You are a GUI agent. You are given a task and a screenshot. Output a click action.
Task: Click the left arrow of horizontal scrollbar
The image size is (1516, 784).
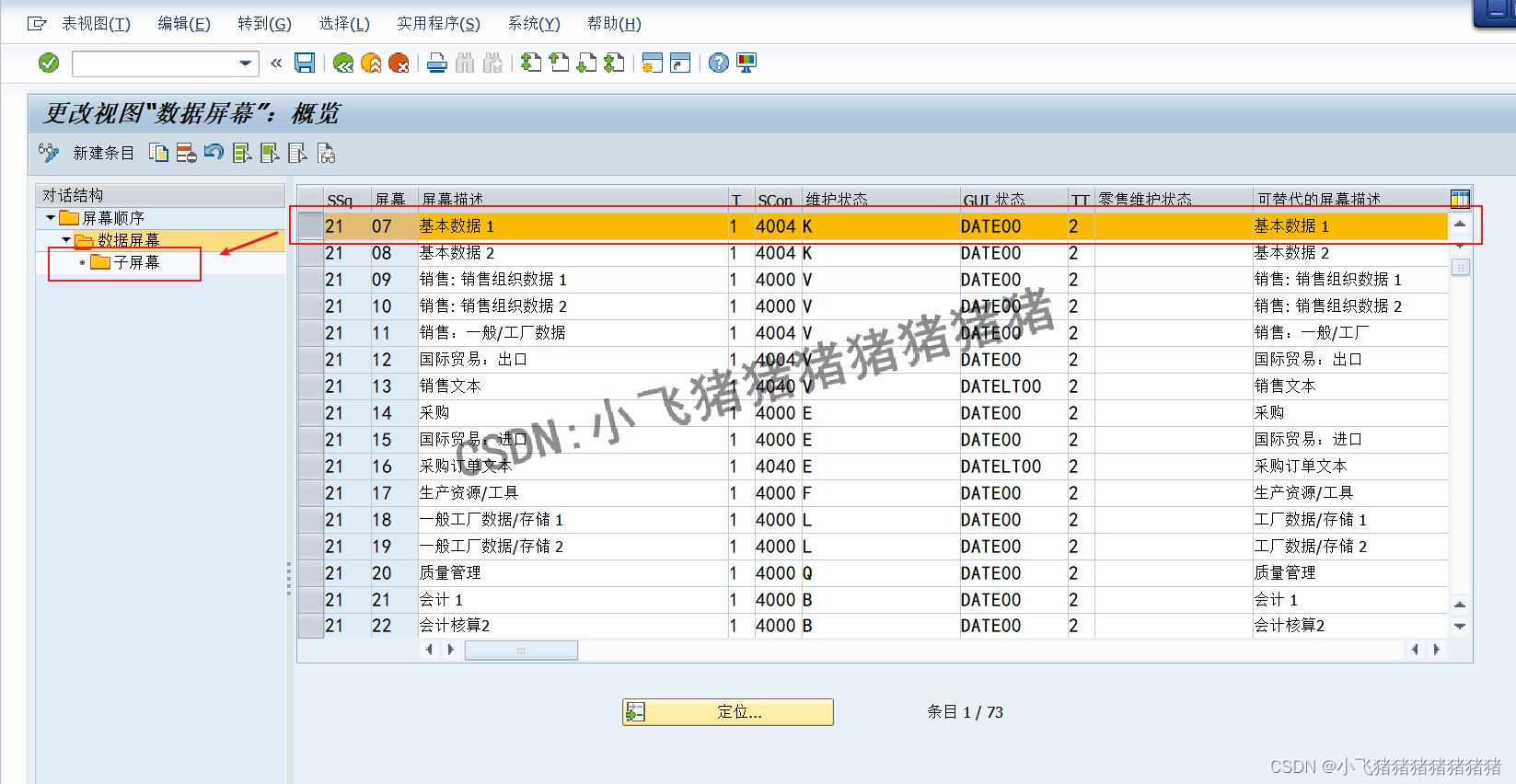429,650
